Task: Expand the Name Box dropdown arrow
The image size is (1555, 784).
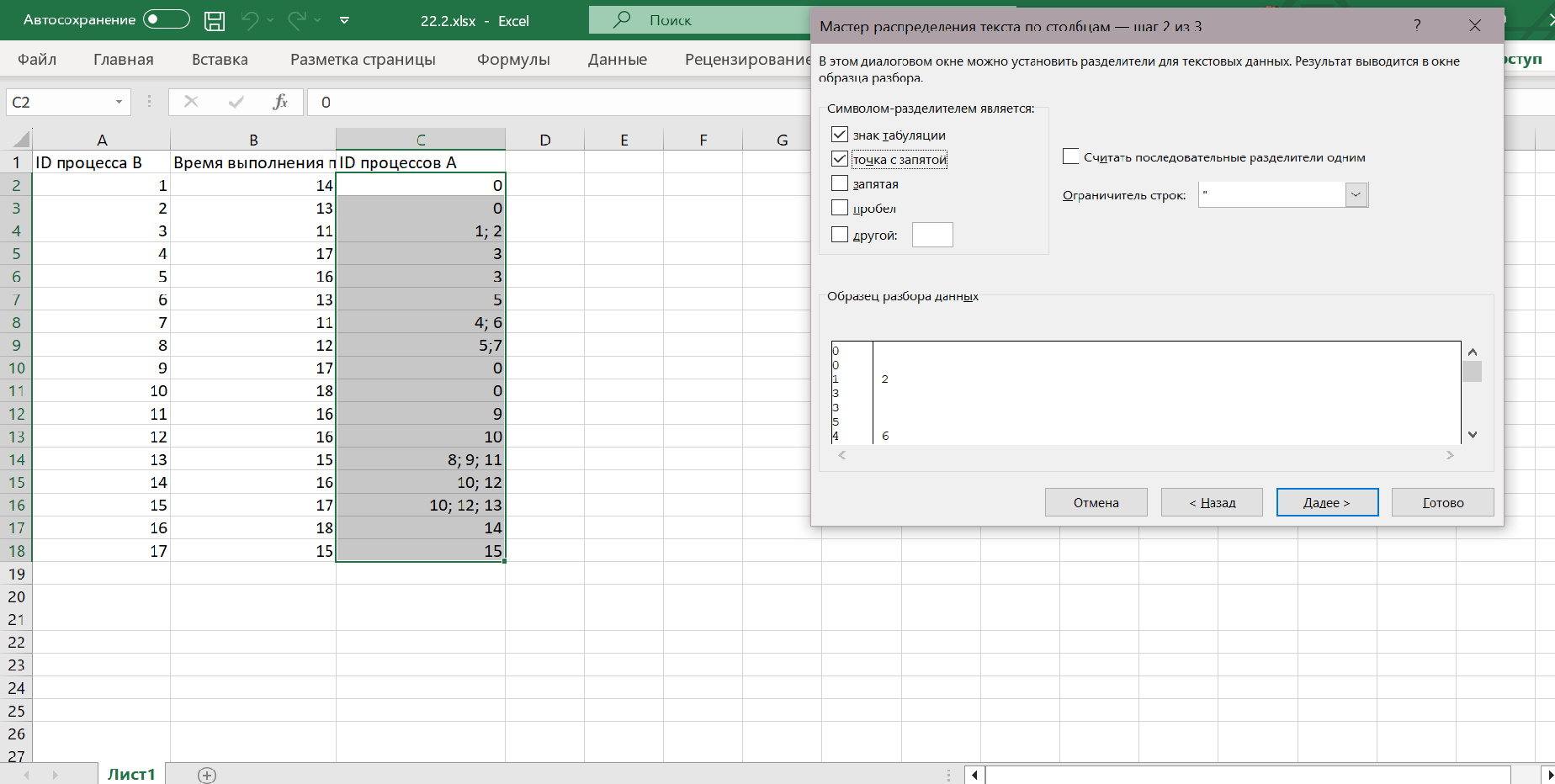Action: coord(119,102)
